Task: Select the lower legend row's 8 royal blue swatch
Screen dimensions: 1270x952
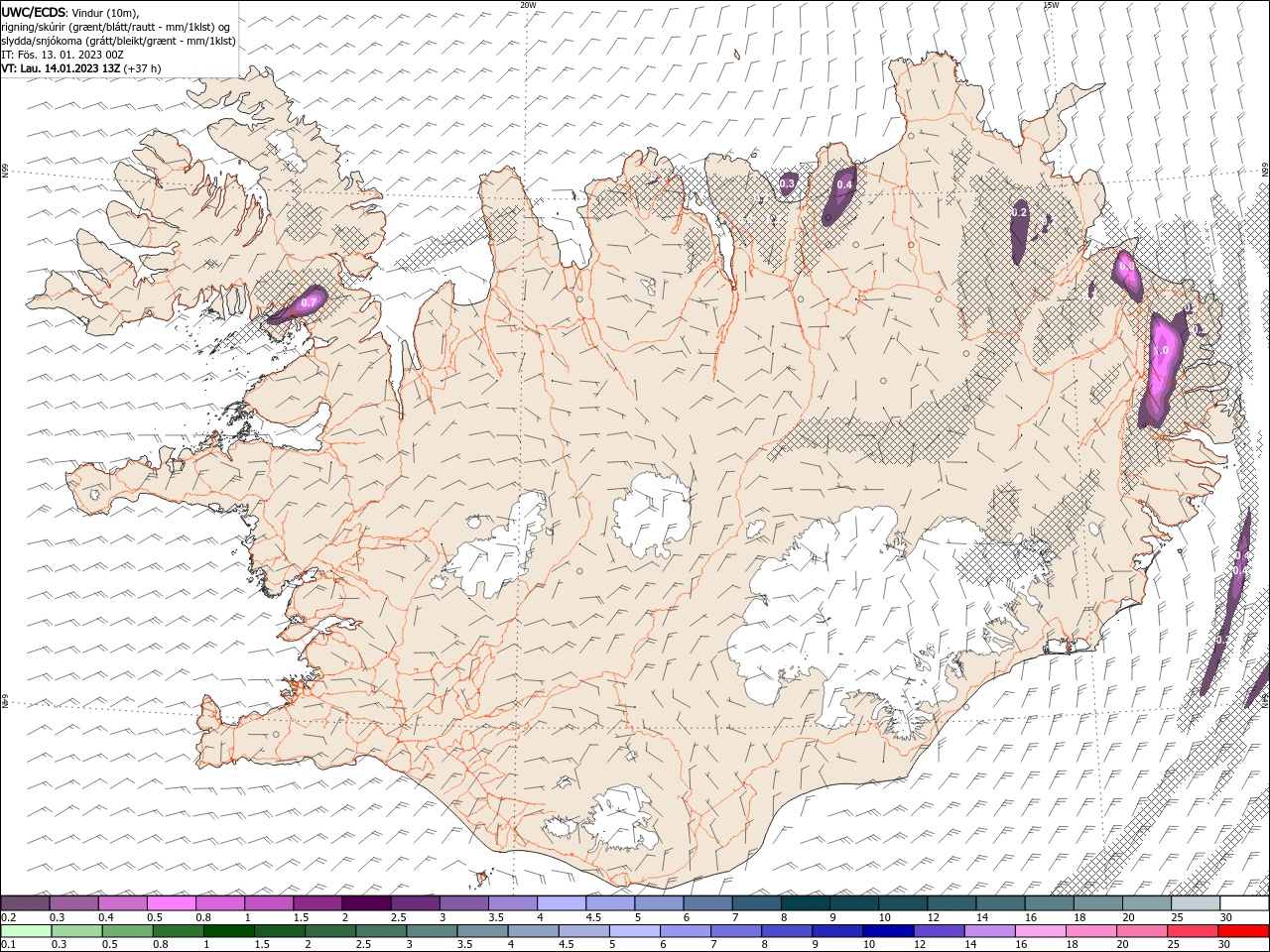Action: [x=788, y=931]
